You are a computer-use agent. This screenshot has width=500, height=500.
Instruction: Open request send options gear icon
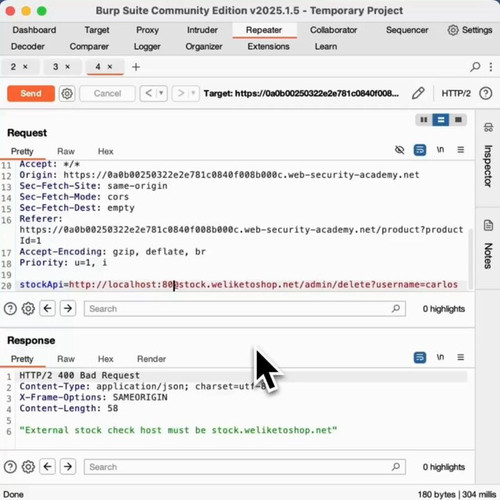[x=67, y=94]
